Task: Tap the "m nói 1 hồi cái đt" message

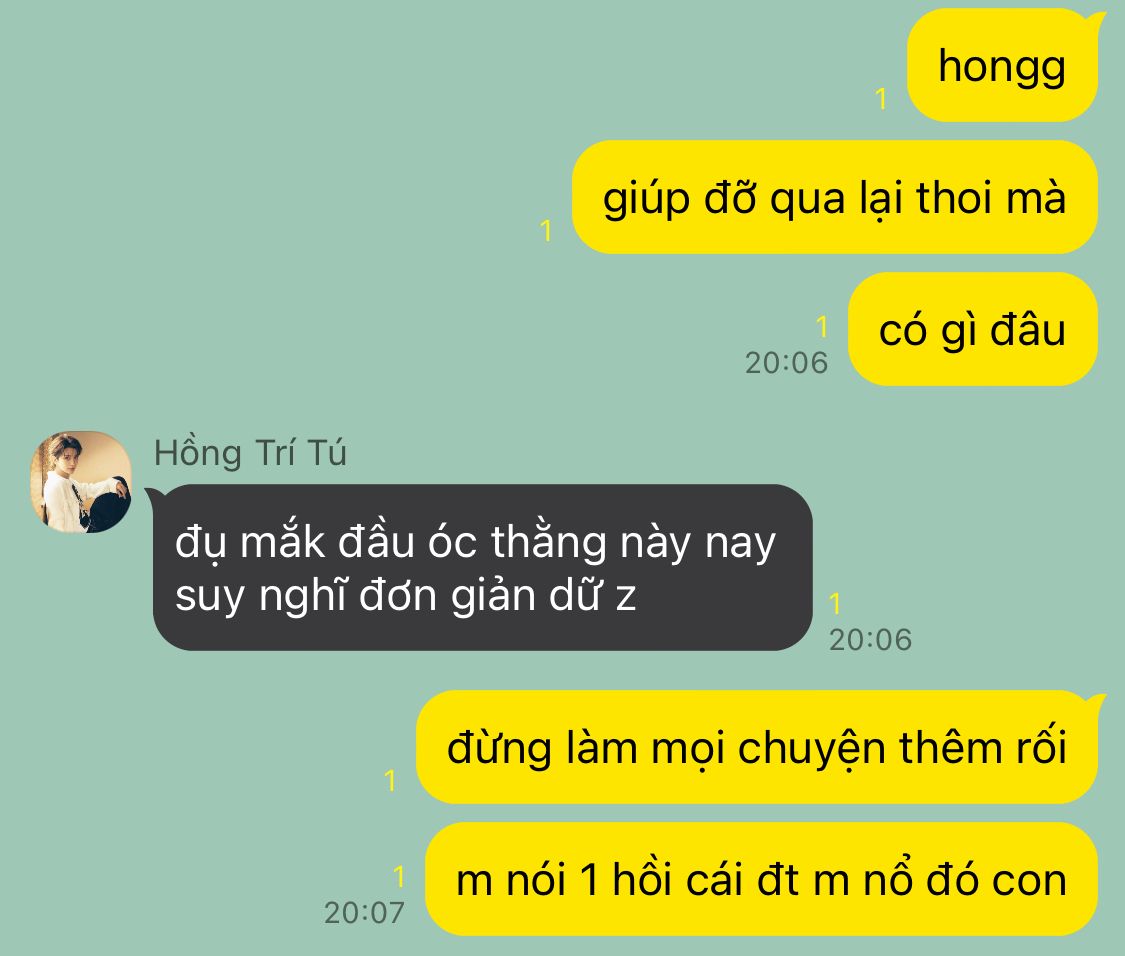Action: (761, 879)
